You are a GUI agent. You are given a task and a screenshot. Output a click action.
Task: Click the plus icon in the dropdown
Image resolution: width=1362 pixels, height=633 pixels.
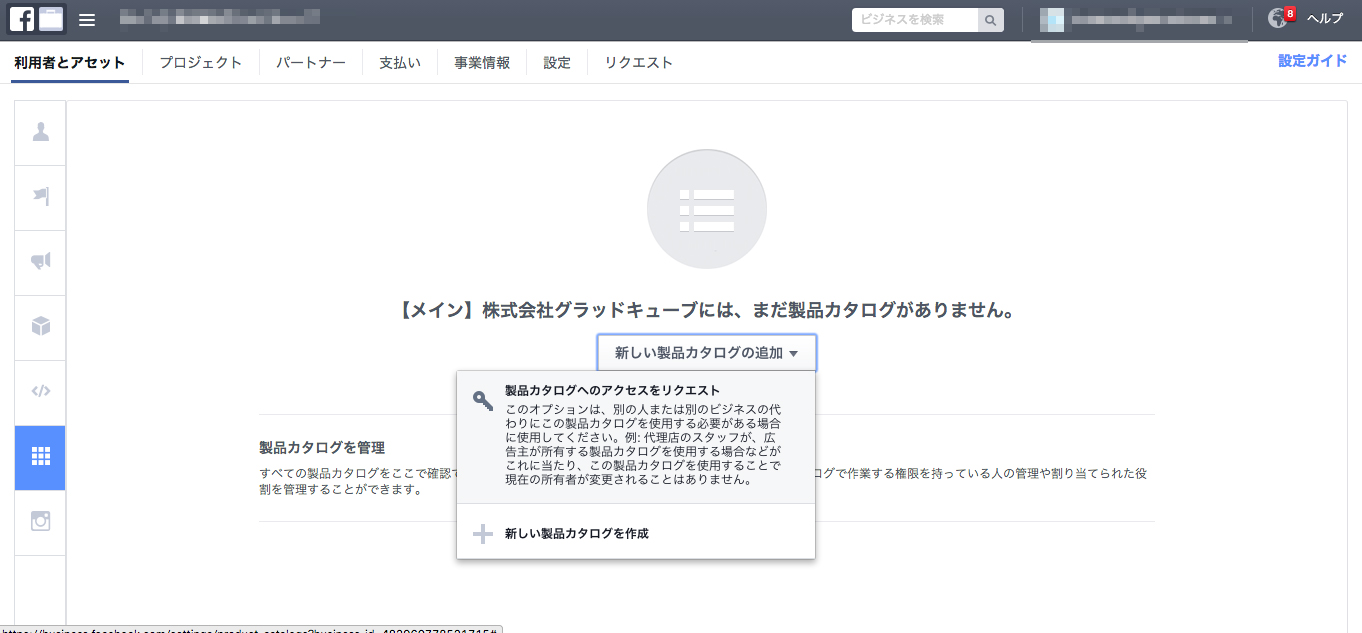click(483, 534)
